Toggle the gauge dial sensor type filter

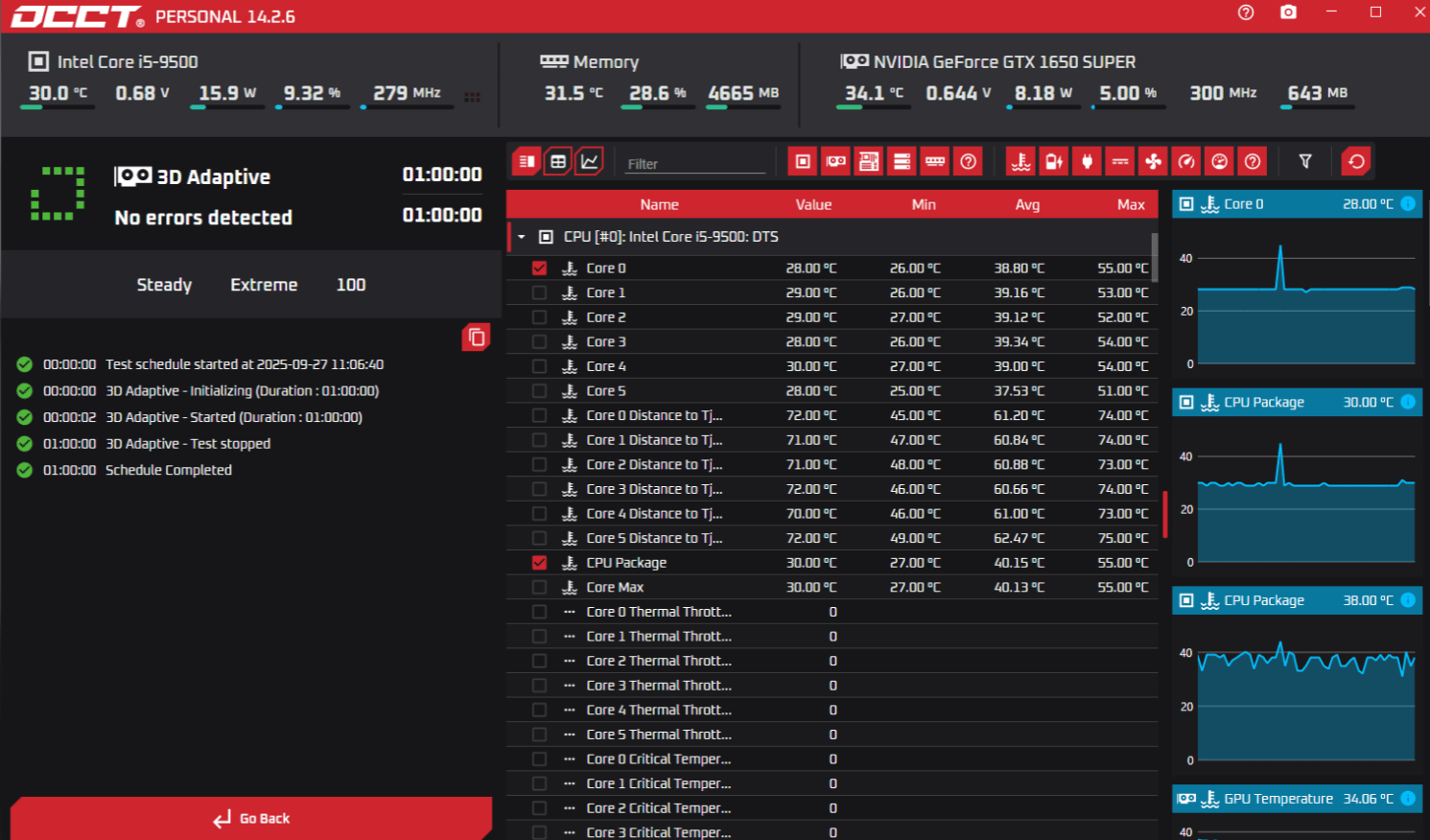[1219, 162]
